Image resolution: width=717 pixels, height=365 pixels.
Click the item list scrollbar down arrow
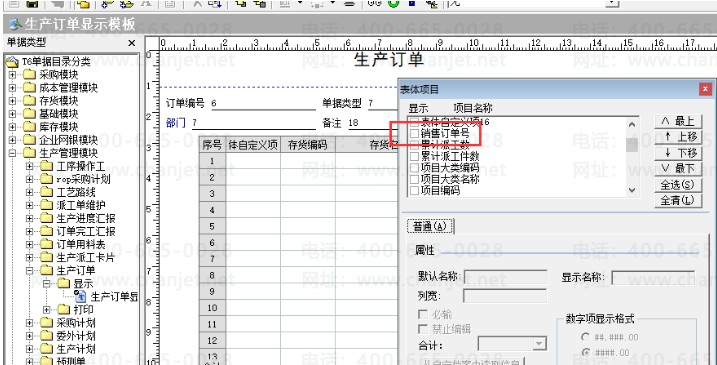click(631, 190)
